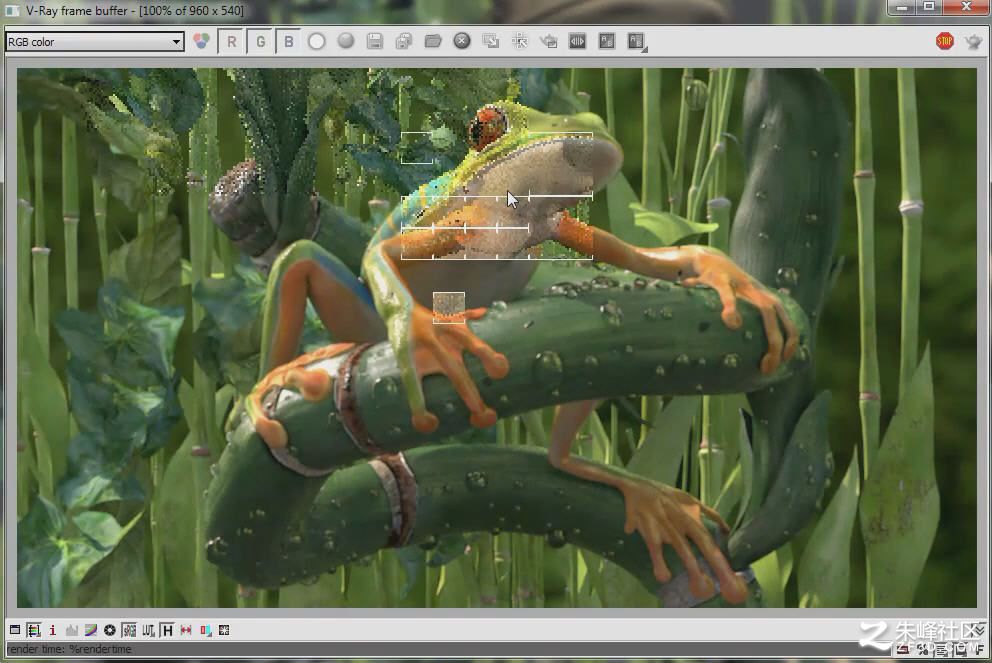Screen dimensions: 992x663
Task: Activate region render teapot icon
Action: 549,42
